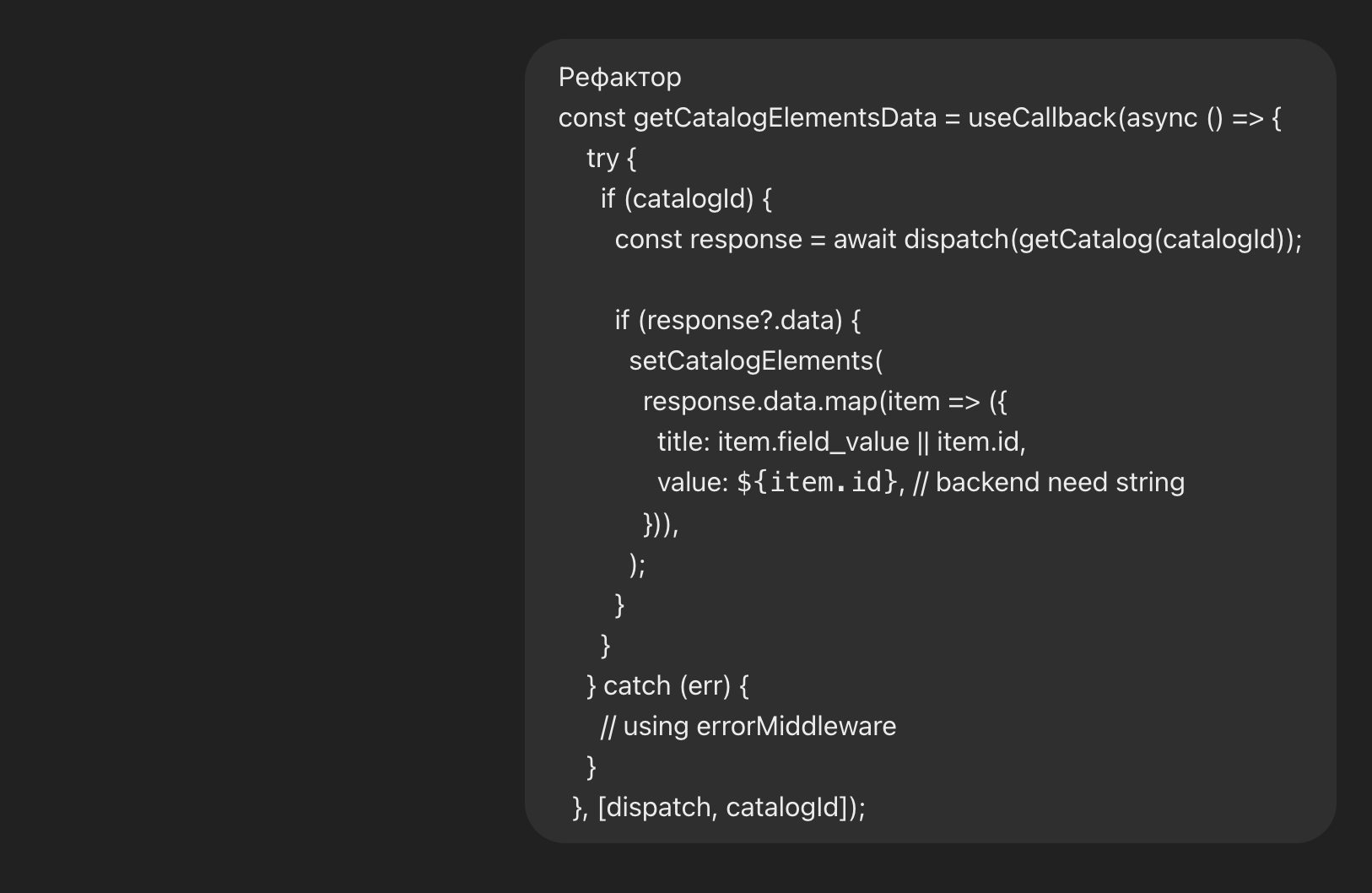The width and height of the screenshot is (1372, 893).
Task: Click the word "Рефактор" in the message
Action: point(619,78)
